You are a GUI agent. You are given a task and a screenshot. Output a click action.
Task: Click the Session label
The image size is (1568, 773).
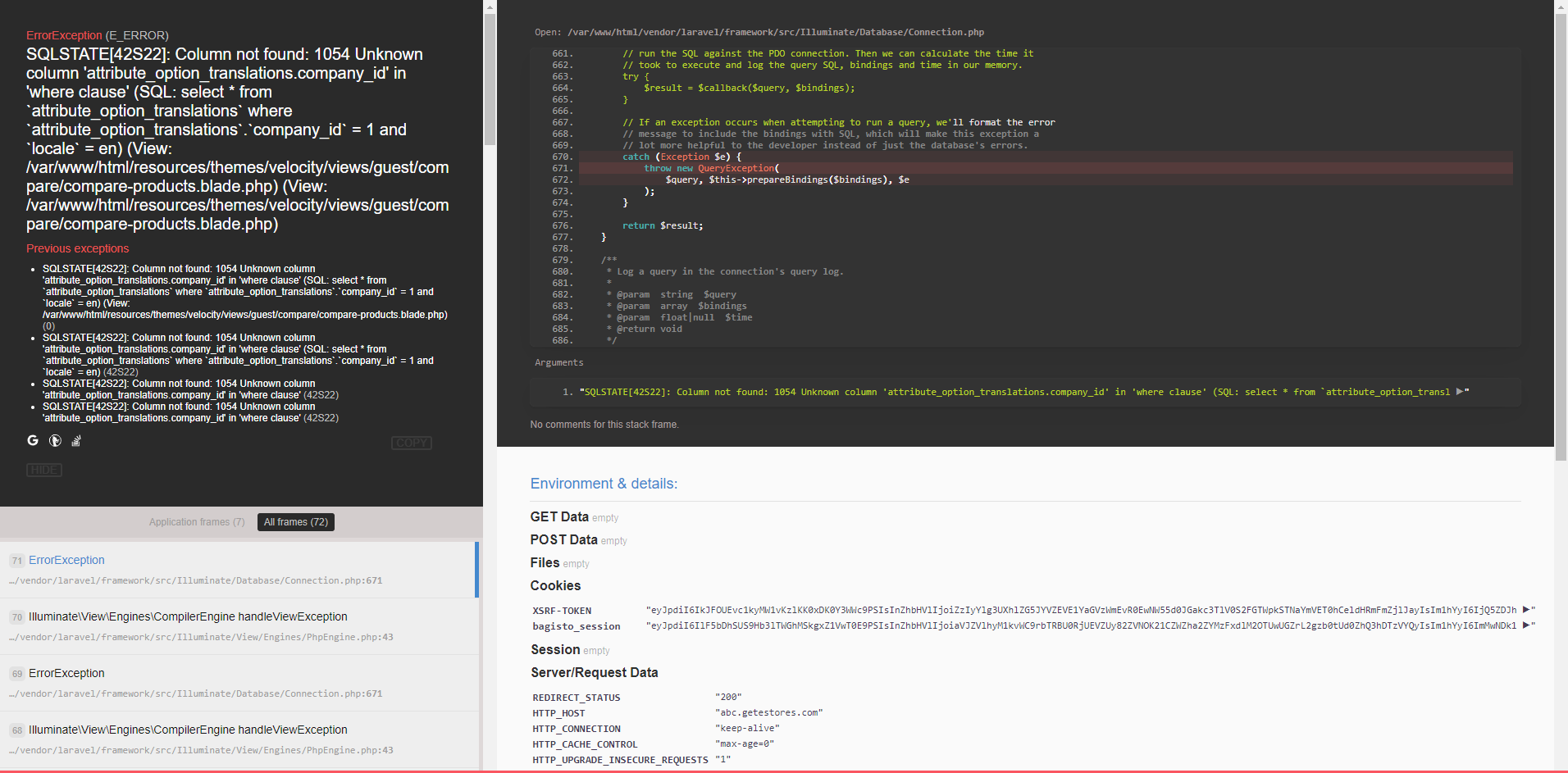[x=555, y=649]
